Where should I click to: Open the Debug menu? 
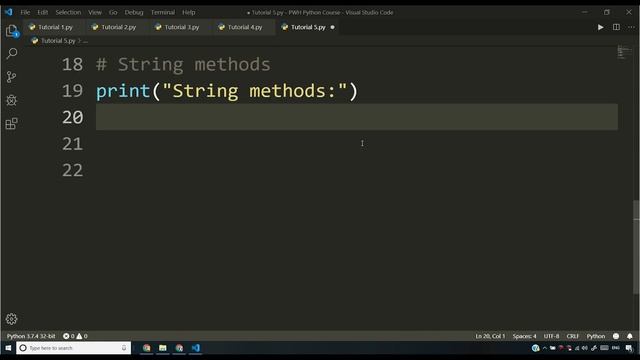[134, 12]
